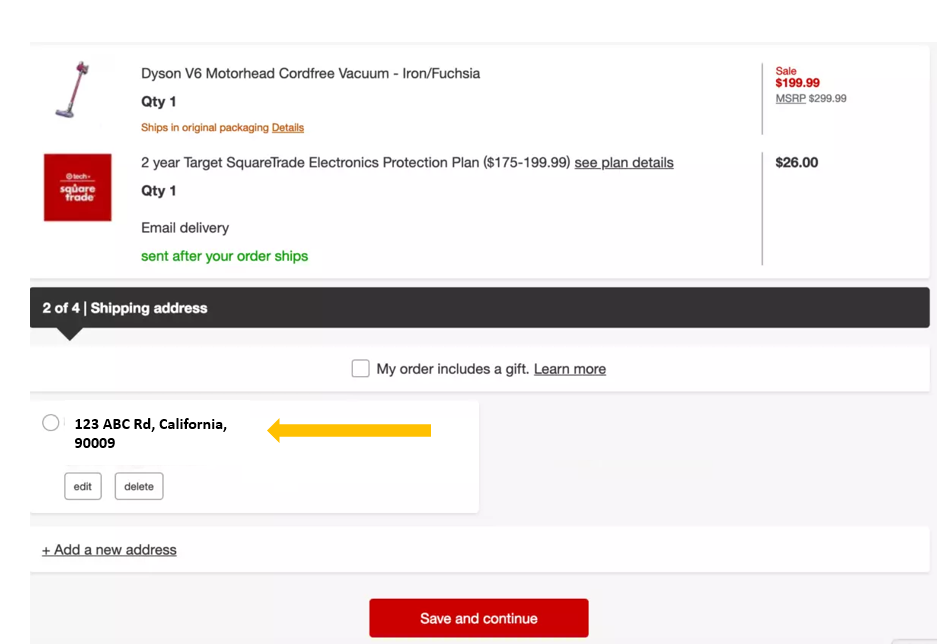Click the MSRP link by price
Image resolution: width=937 pixels, height=644 pixels.
[791, 99]
